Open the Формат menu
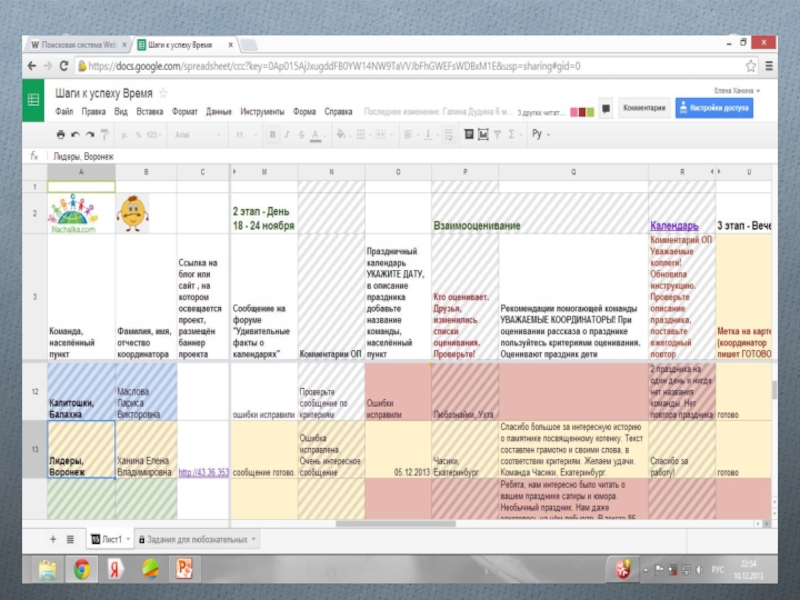The width and height of the screenshot is (800, 600). [184, 112]
